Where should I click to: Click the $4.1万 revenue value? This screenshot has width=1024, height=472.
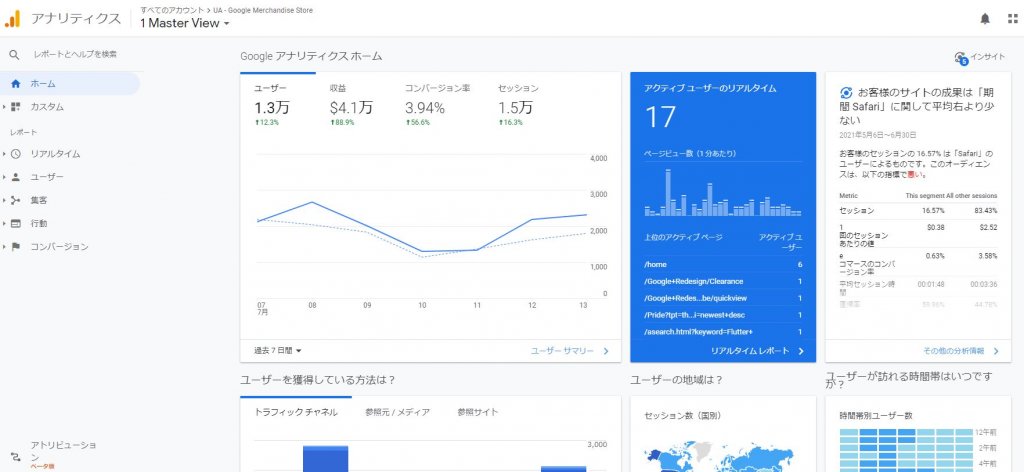pyautogui.click(x=351, y=108)
